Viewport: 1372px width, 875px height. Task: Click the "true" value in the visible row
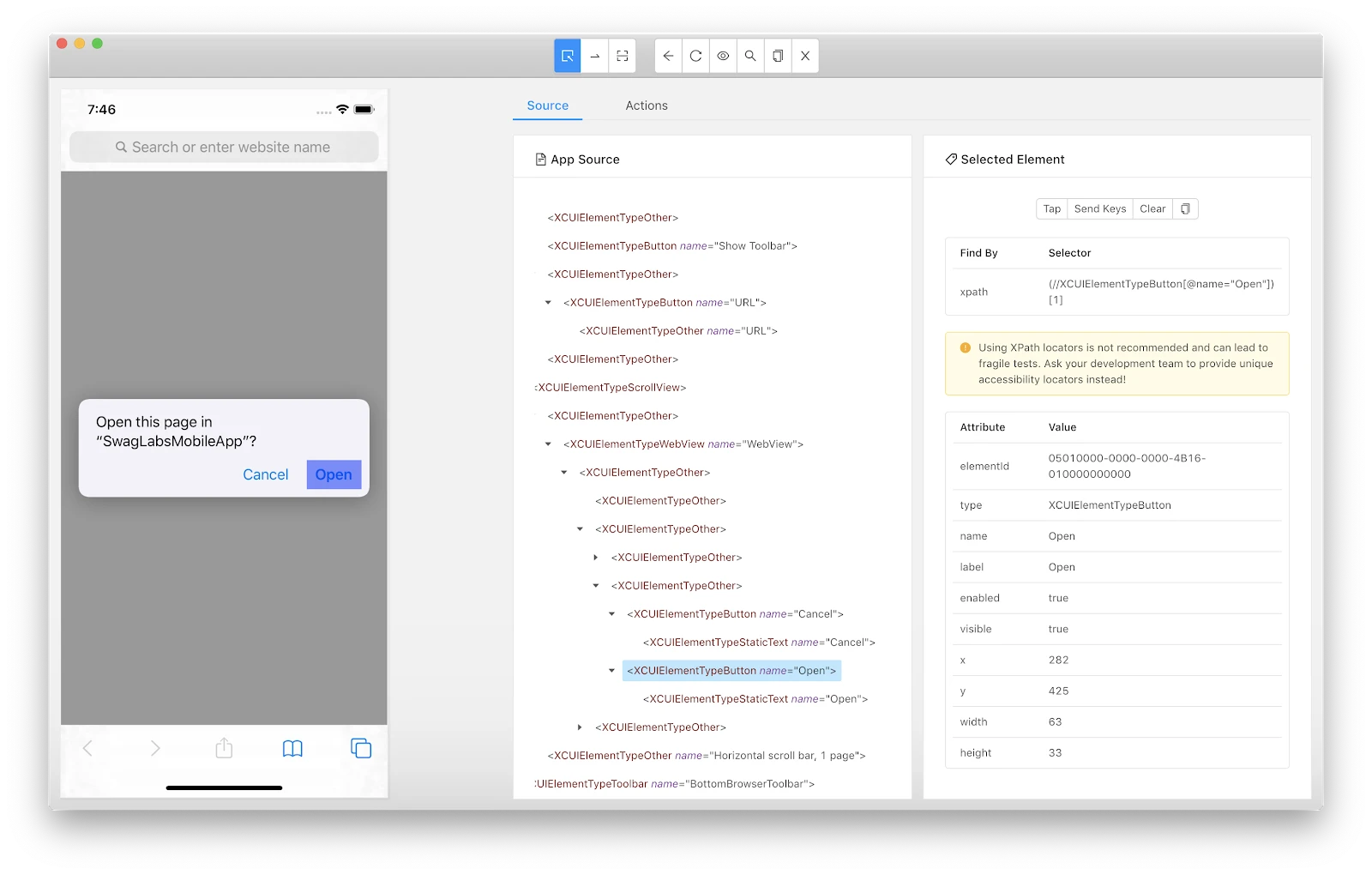coord(1058,629)
